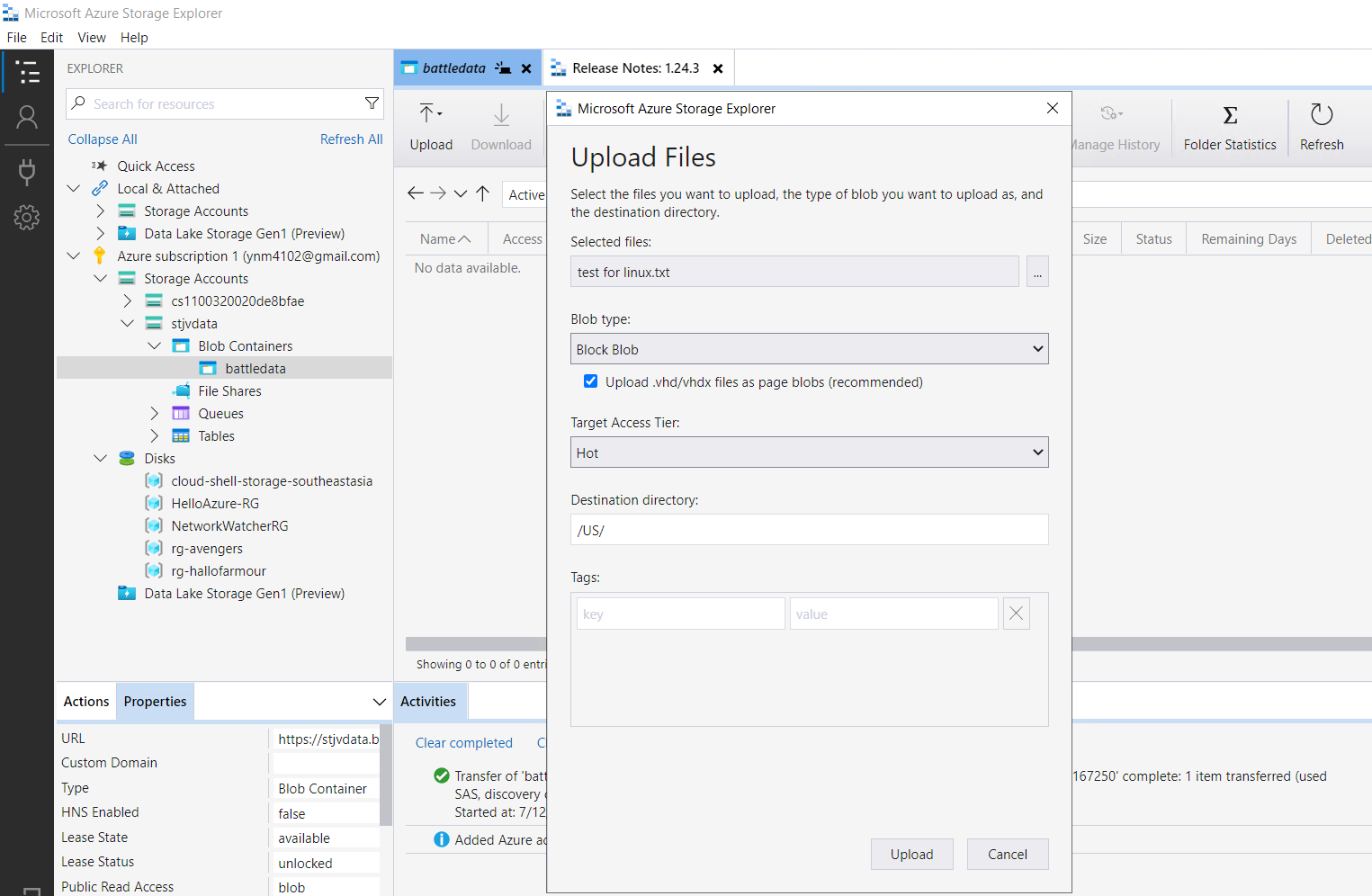Open the Explorer view in the sidebar
Screen dimensions: 1372x896
27,72
